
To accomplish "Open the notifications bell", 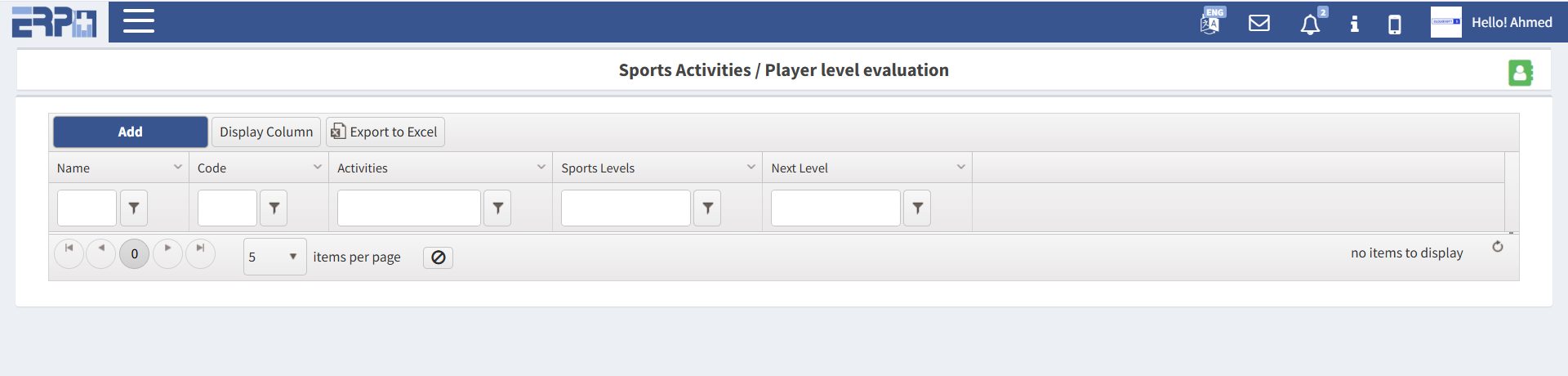I will click(1310, 24).
